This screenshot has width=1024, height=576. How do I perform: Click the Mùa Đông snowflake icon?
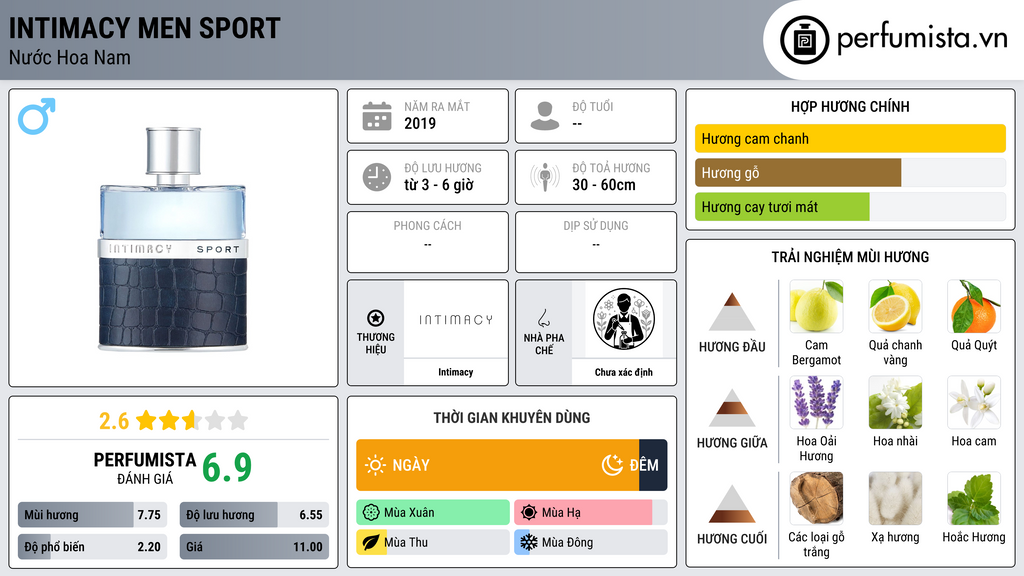tap(528, 542)
